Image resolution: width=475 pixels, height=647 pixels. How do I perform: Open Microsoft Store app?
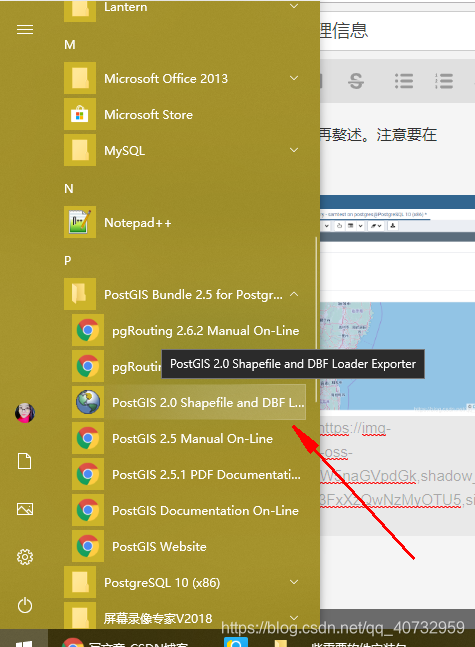[184, 114]
